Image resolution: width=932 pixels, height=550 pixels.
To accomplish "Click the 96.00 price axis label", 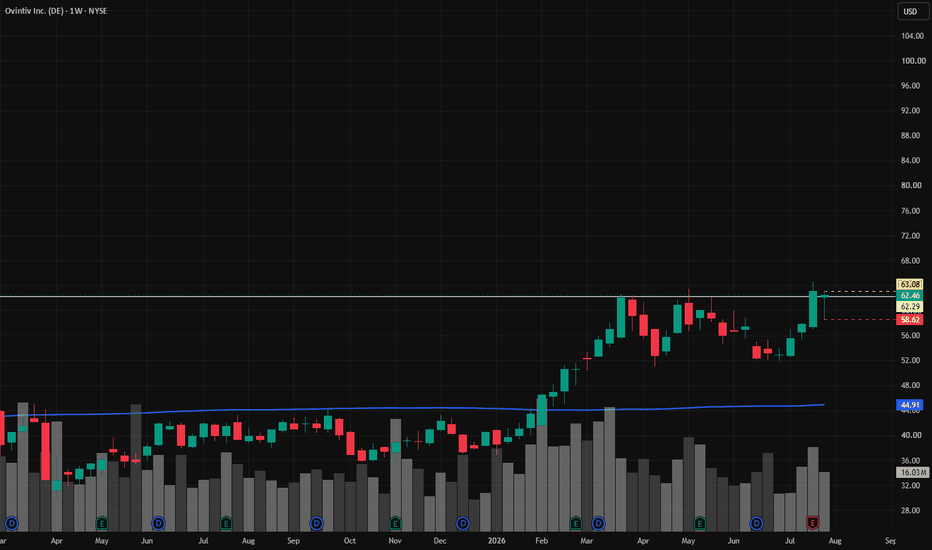I will [910, 86].
